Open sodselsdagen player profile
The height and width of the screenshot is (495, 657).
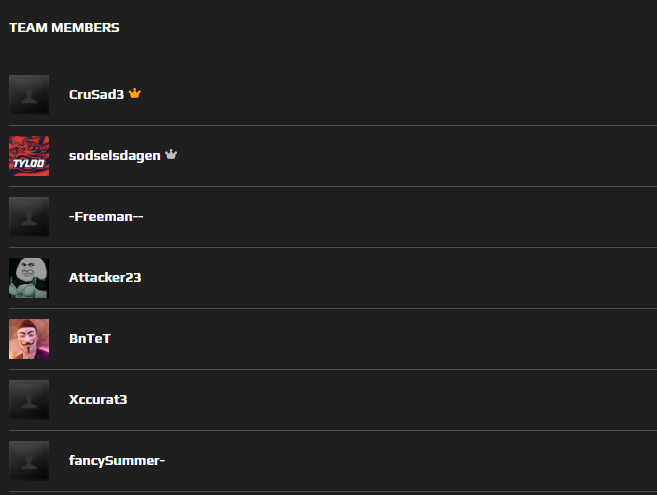115,156
